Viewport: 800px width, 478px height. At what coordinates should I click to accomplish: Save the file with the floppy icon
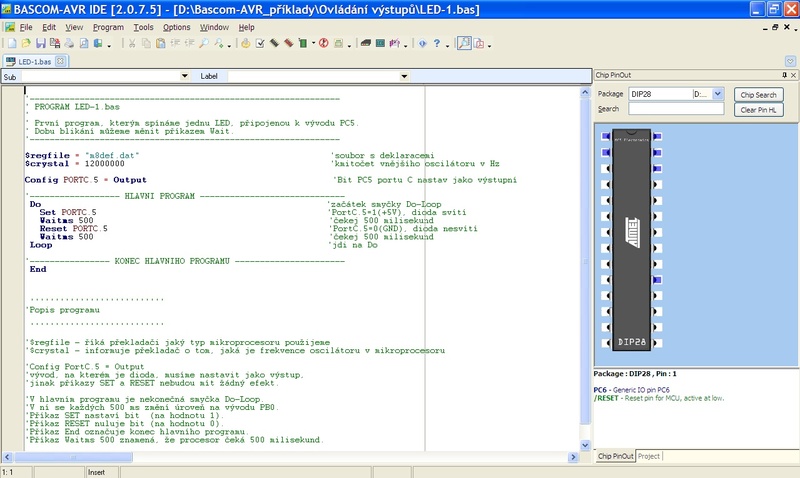tap(41, 43)
